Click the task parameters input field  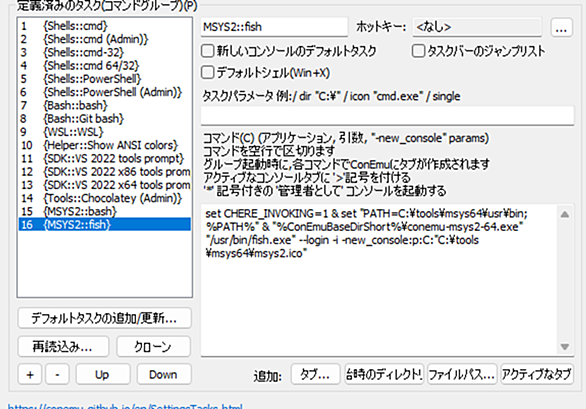(387, 116)
